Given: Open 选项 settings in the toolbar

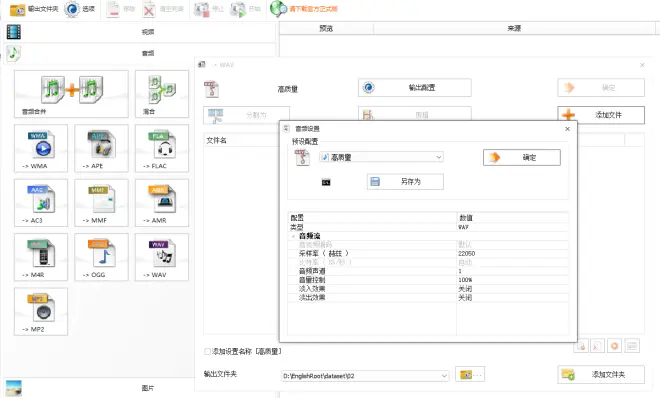Looking at the screenshot, I should click(x=80, y=9).
